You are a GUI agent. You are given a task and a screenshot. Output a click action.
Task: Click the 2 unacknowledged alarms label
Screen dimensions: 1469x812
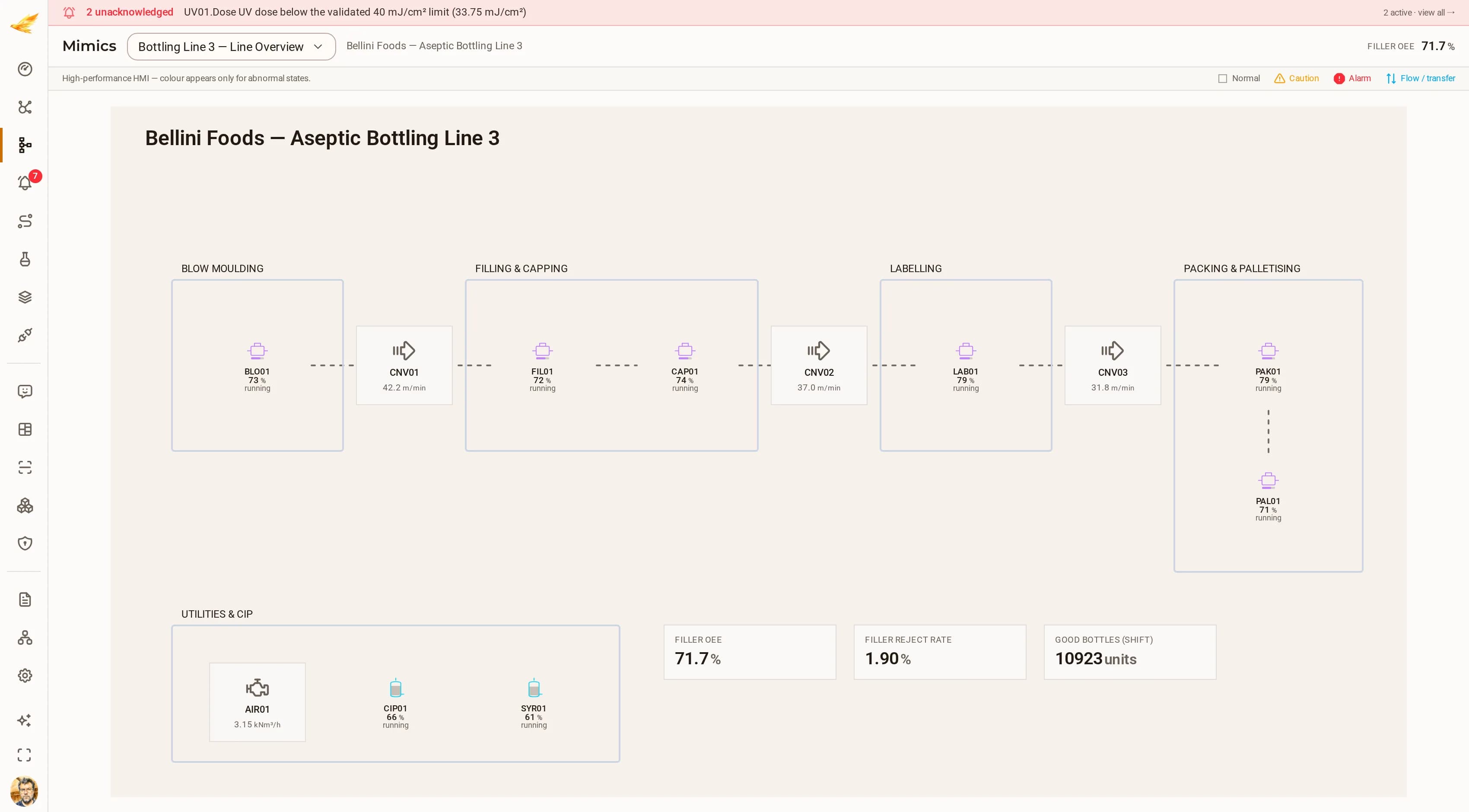coord(130,12)
